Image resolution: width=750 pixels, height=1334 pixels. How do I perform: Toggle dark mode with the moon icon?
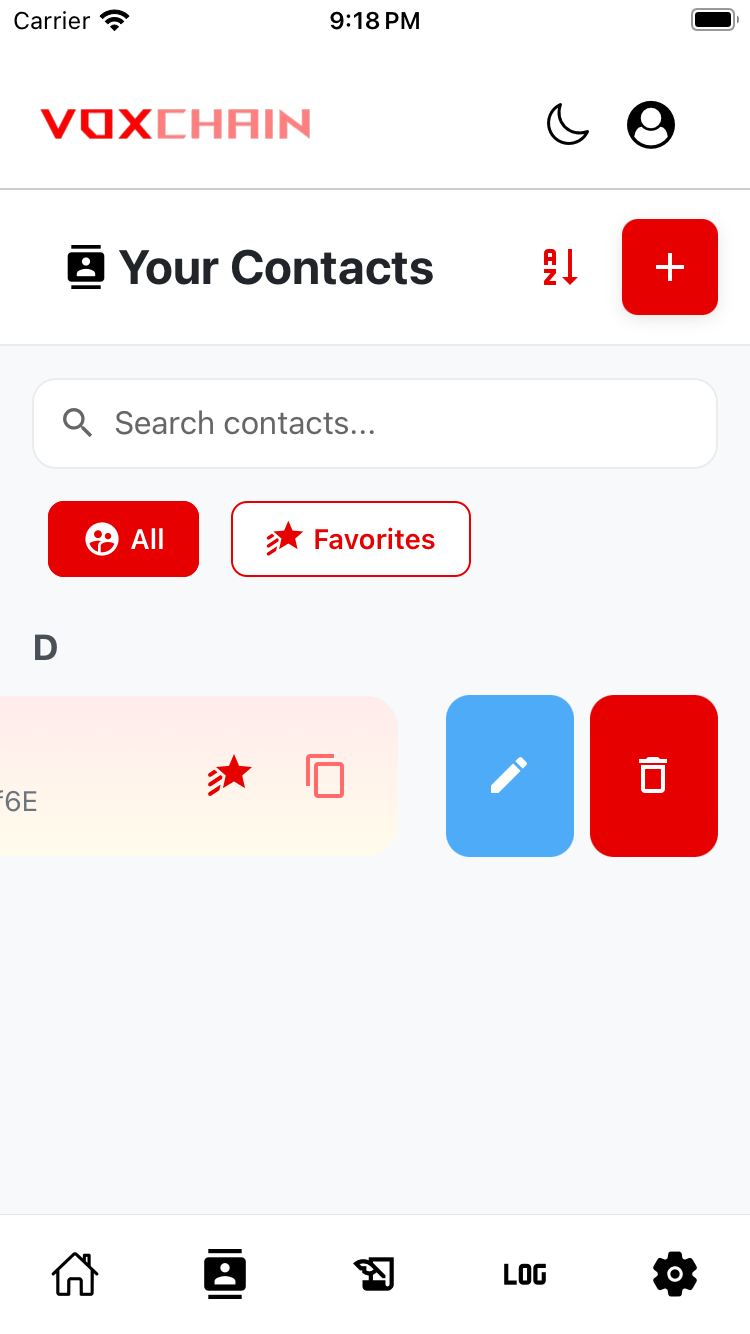567,125
